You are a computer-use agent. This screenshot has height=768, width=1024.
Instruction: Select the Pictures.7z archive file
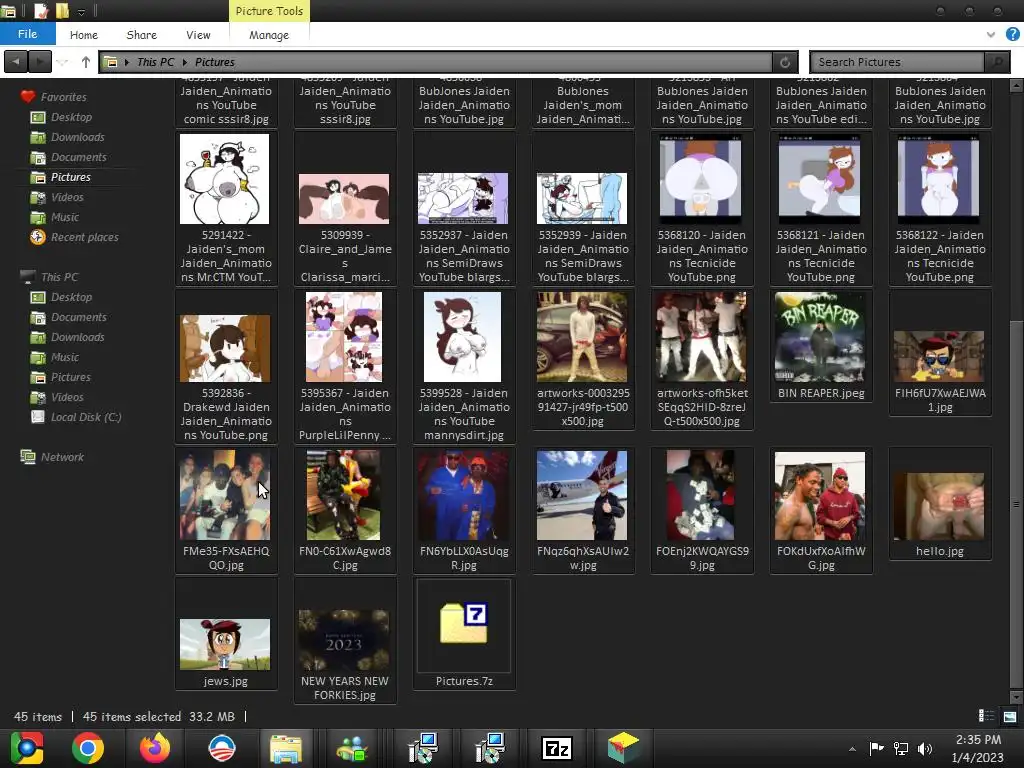pos(464,633)
